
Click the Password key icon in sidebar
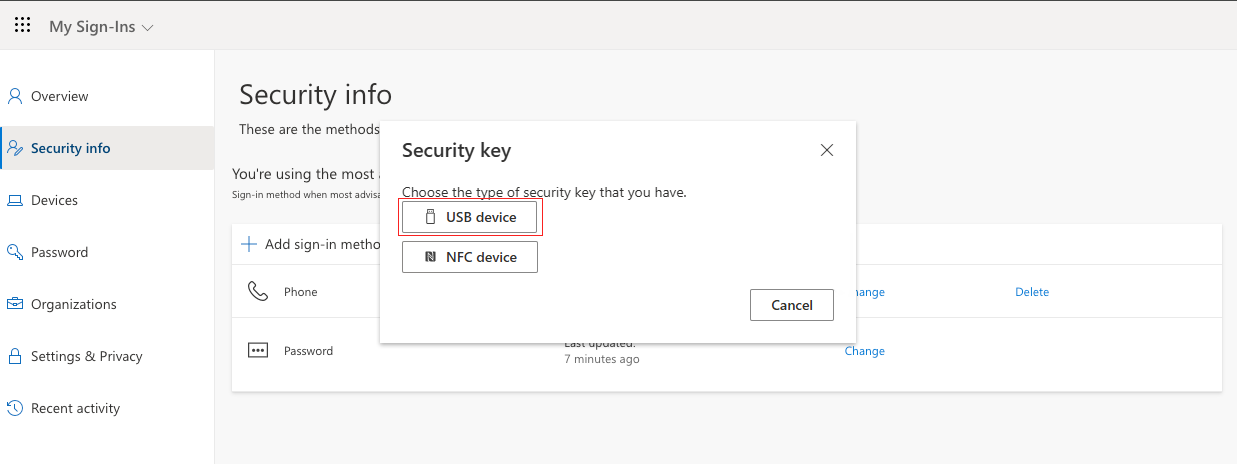(x=15, y=252)
